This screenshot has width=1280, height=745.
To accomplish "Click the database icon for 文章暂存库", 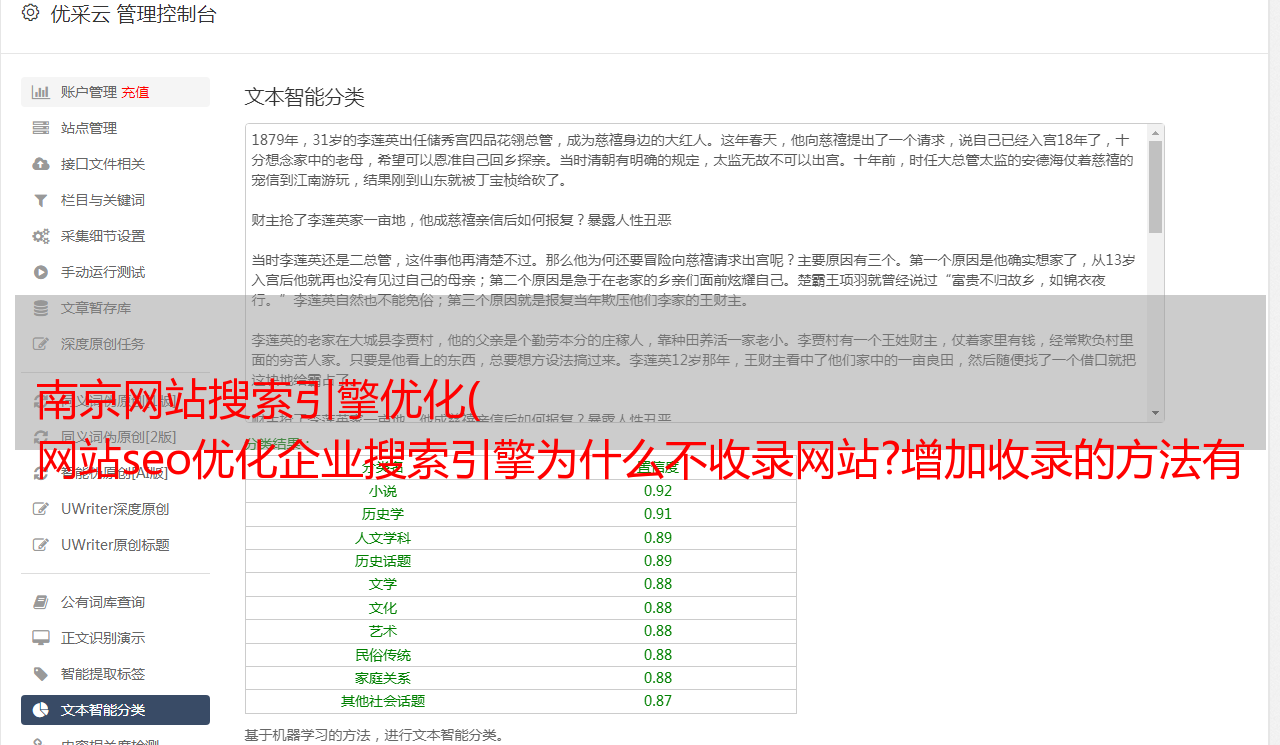I will point(41,308).
